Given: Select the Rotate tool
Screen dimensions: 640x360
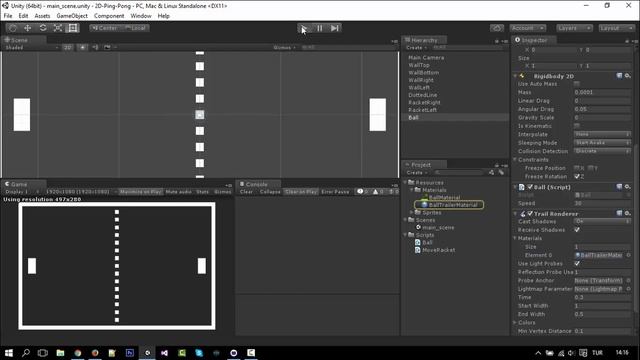Looking at the screenshot, I should [43, 28].
